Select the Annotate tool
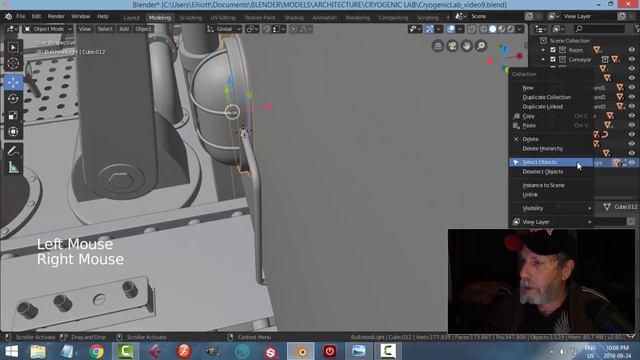The height and width of the screenshot is (360, 640). (13, 151)
